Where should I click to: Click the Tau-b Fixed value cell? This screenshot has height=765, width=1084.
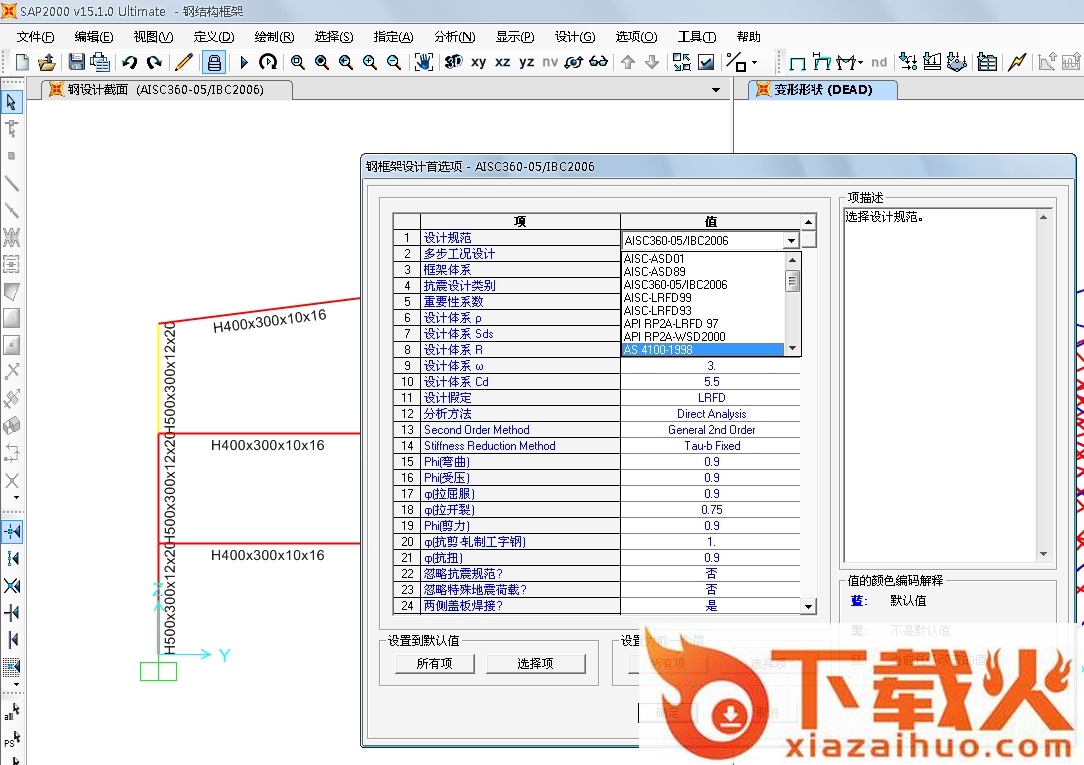[711, 446]
